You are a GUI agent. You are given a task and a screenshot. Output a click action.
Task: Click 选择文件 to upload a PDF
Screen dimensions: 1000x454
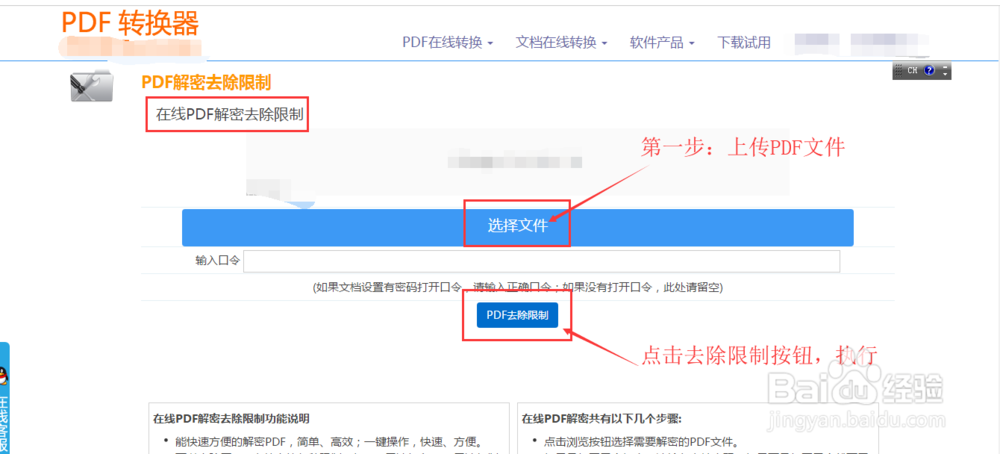pyautogui.click(x=517, y=227)
